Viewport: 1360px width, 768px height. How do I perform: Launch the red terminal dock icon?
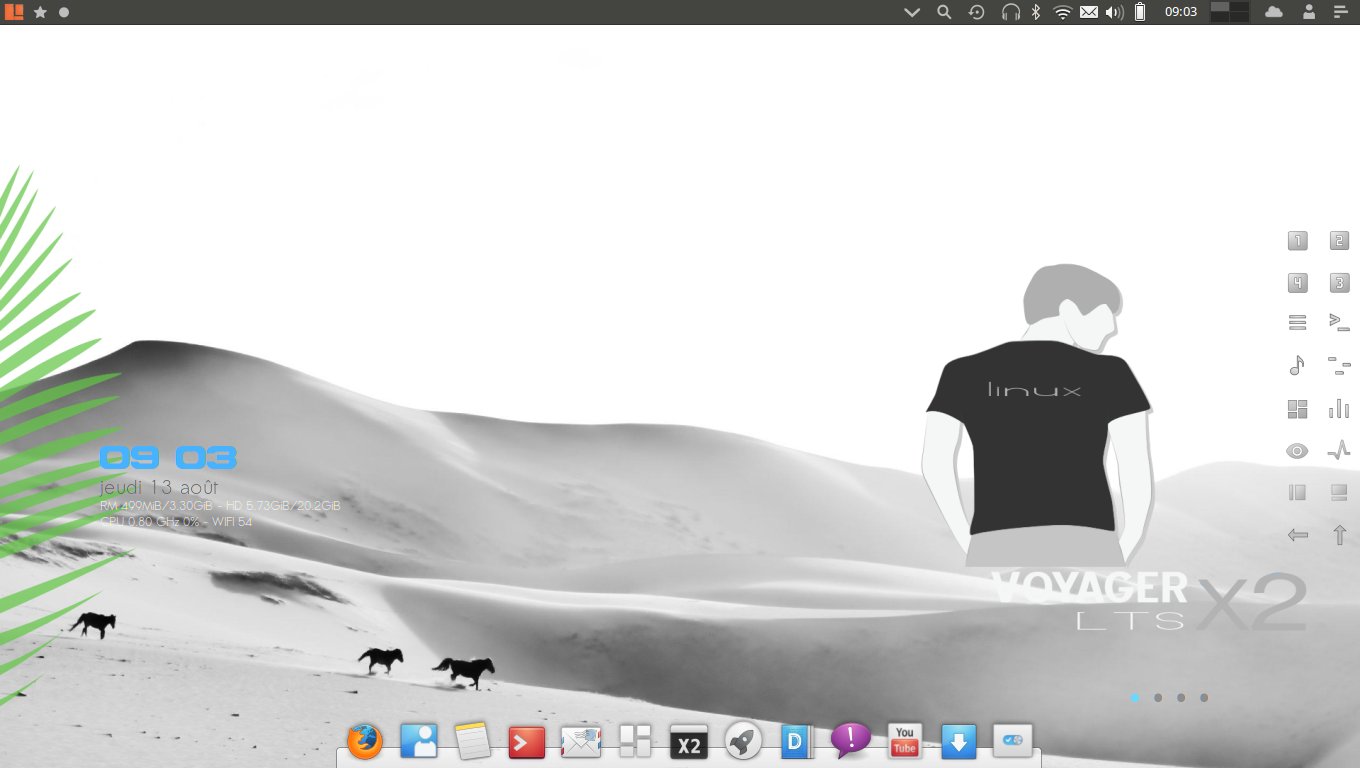[527, 741]
